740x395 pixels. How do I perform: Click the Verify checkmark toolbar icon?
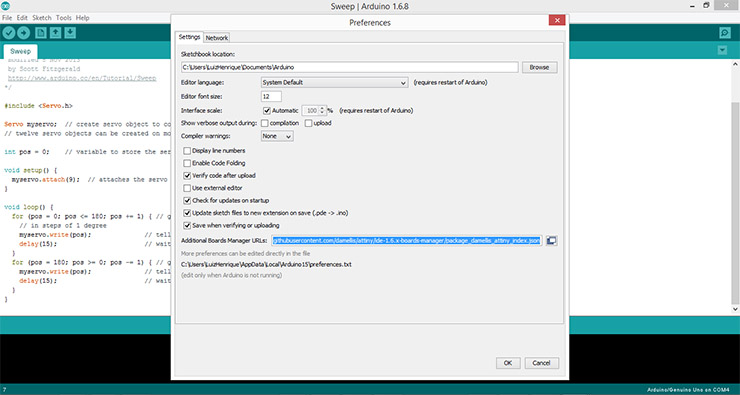pos(9,33)
